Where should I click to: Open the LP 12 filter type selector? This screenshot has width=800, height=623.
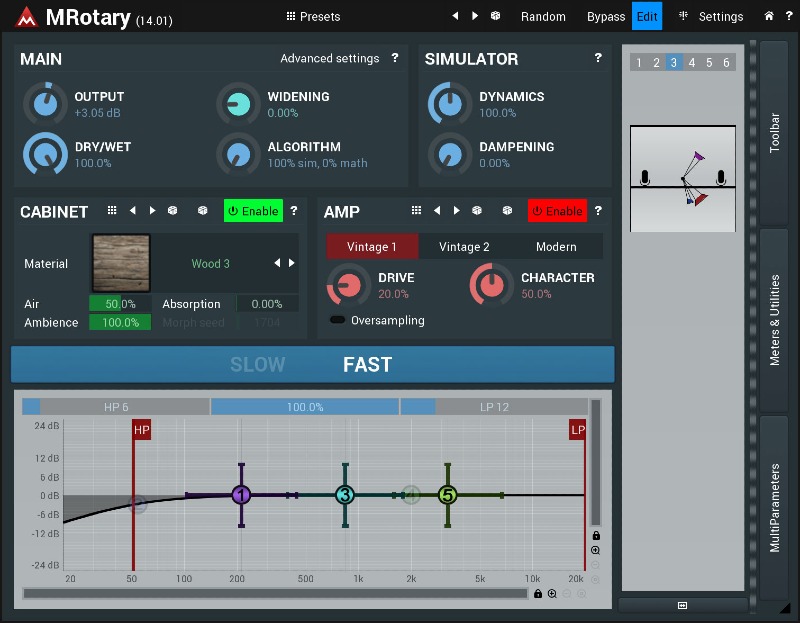[494, 407]
